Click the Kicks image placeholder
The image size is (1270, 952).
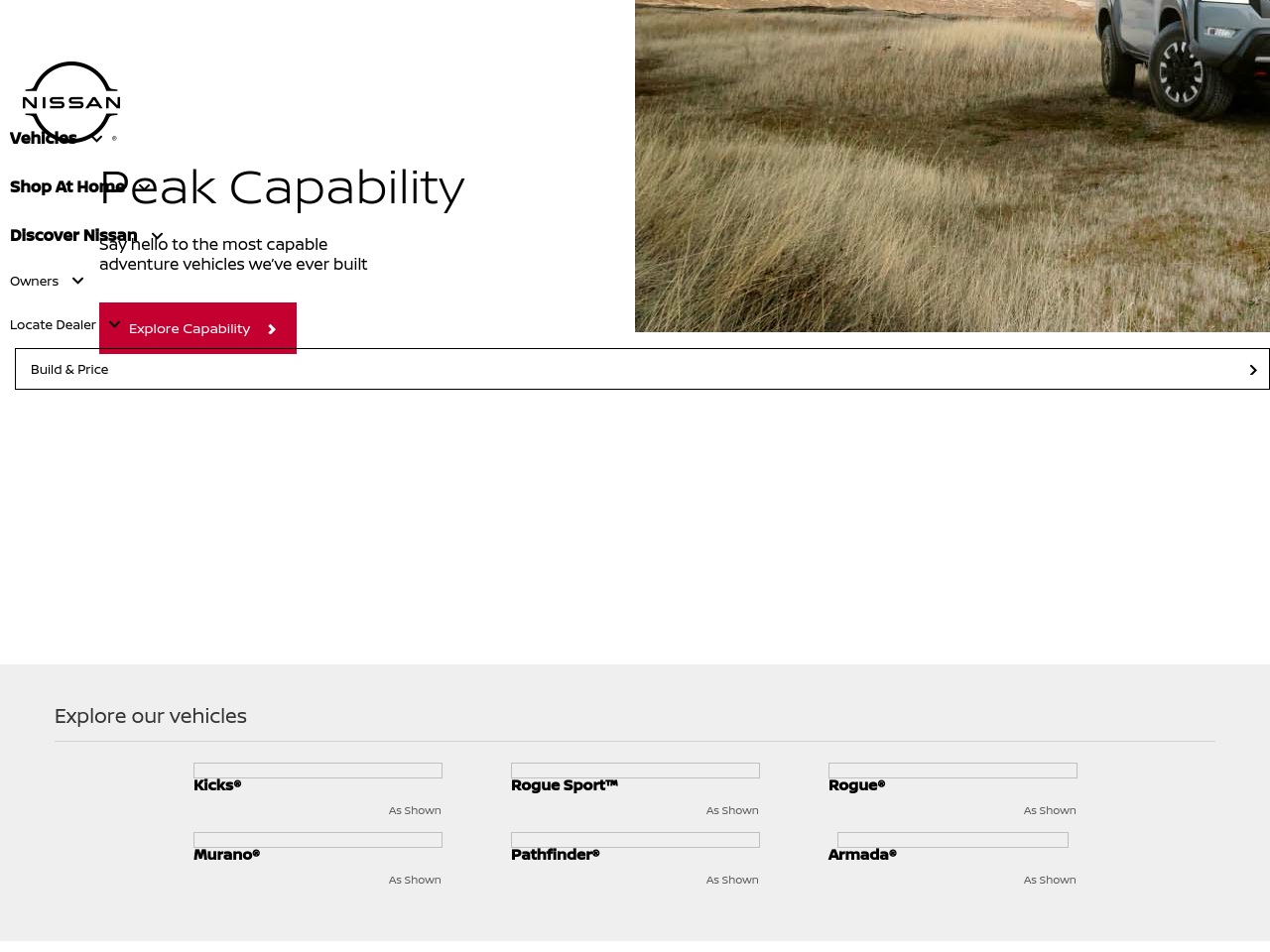[x=317, y=771]
